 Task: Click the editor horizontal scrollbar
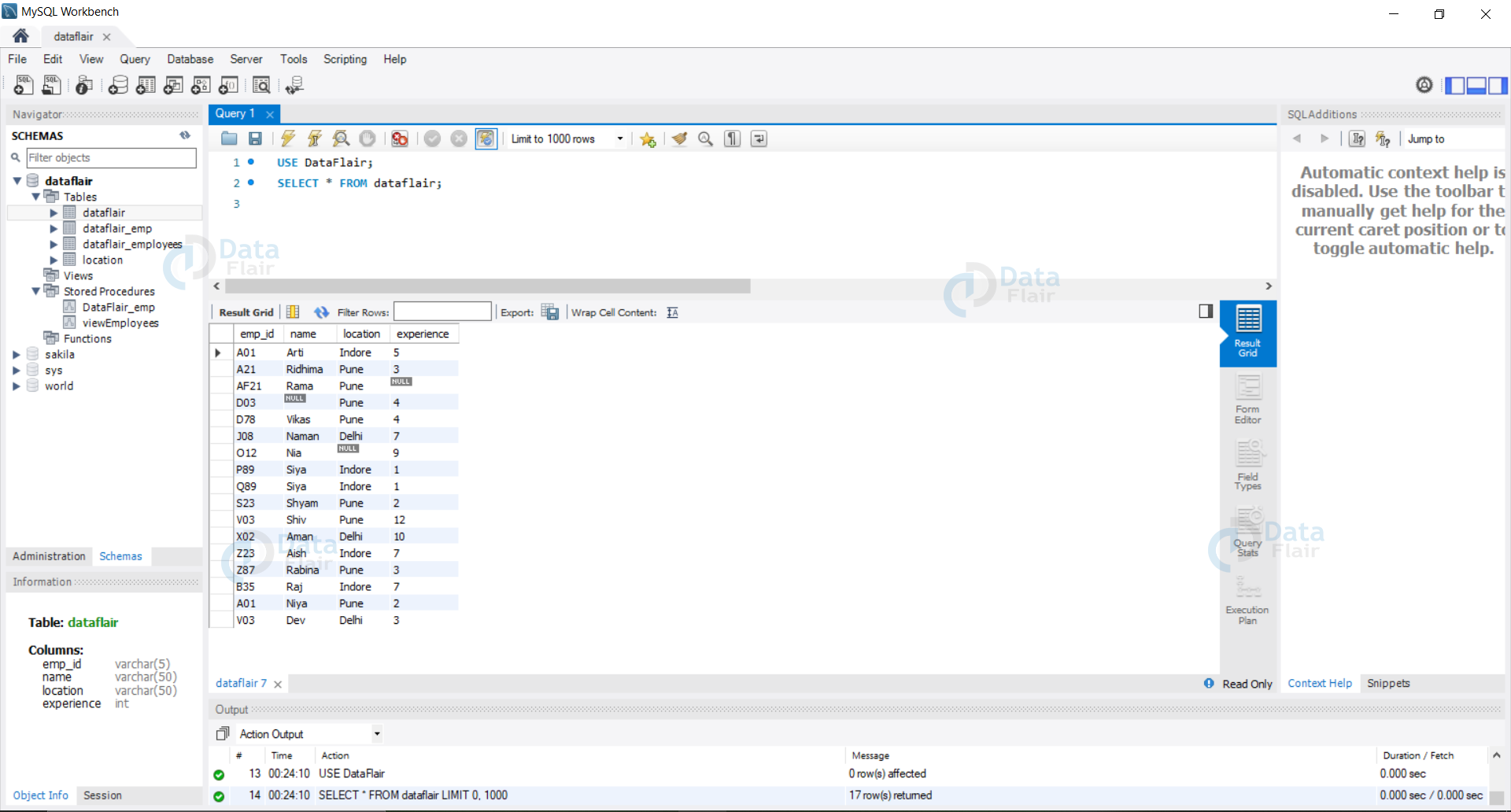(x=488, y=286)
